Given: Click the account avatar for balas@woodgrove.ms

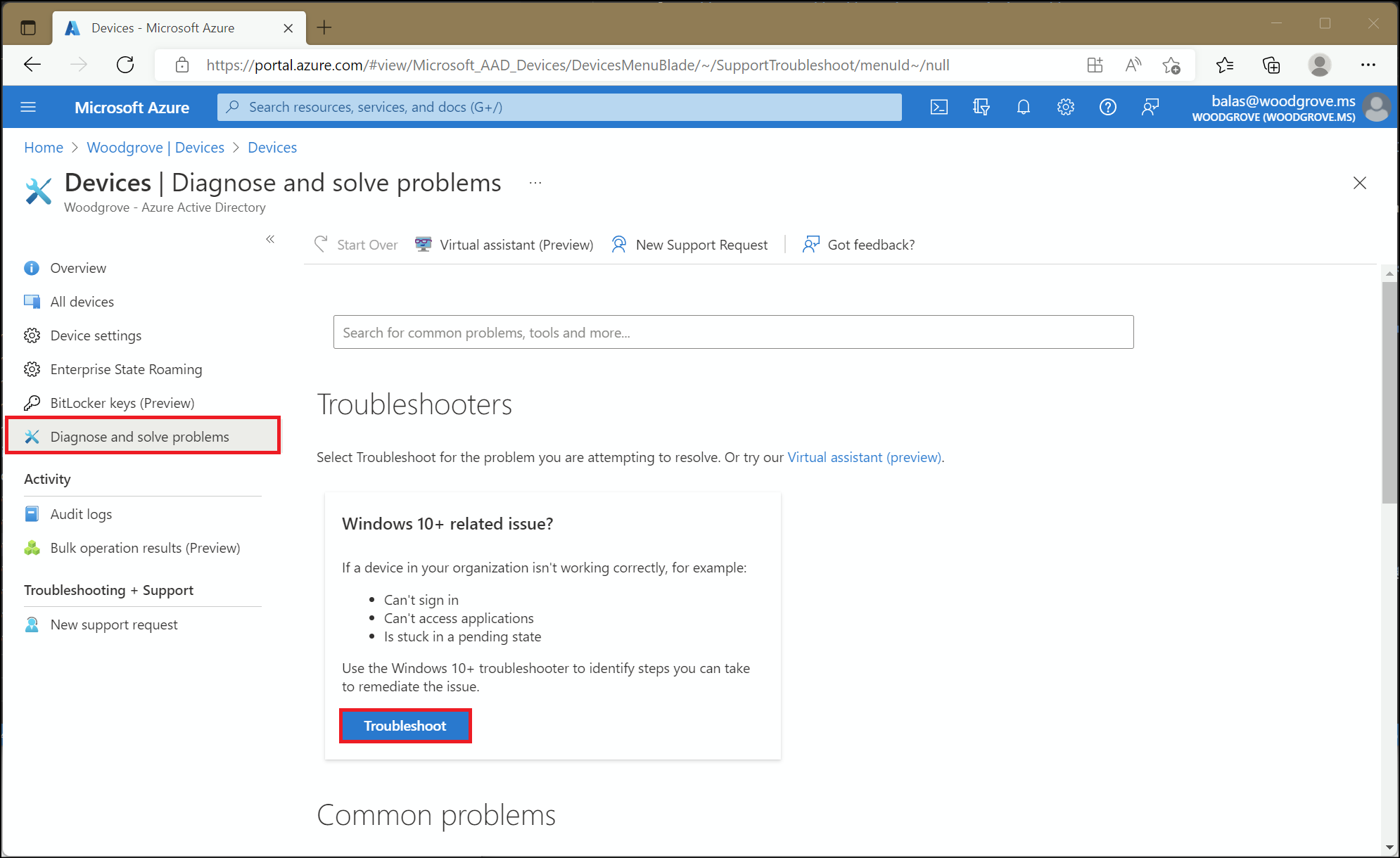Looking at the screenshot, I should point(1375,108).
